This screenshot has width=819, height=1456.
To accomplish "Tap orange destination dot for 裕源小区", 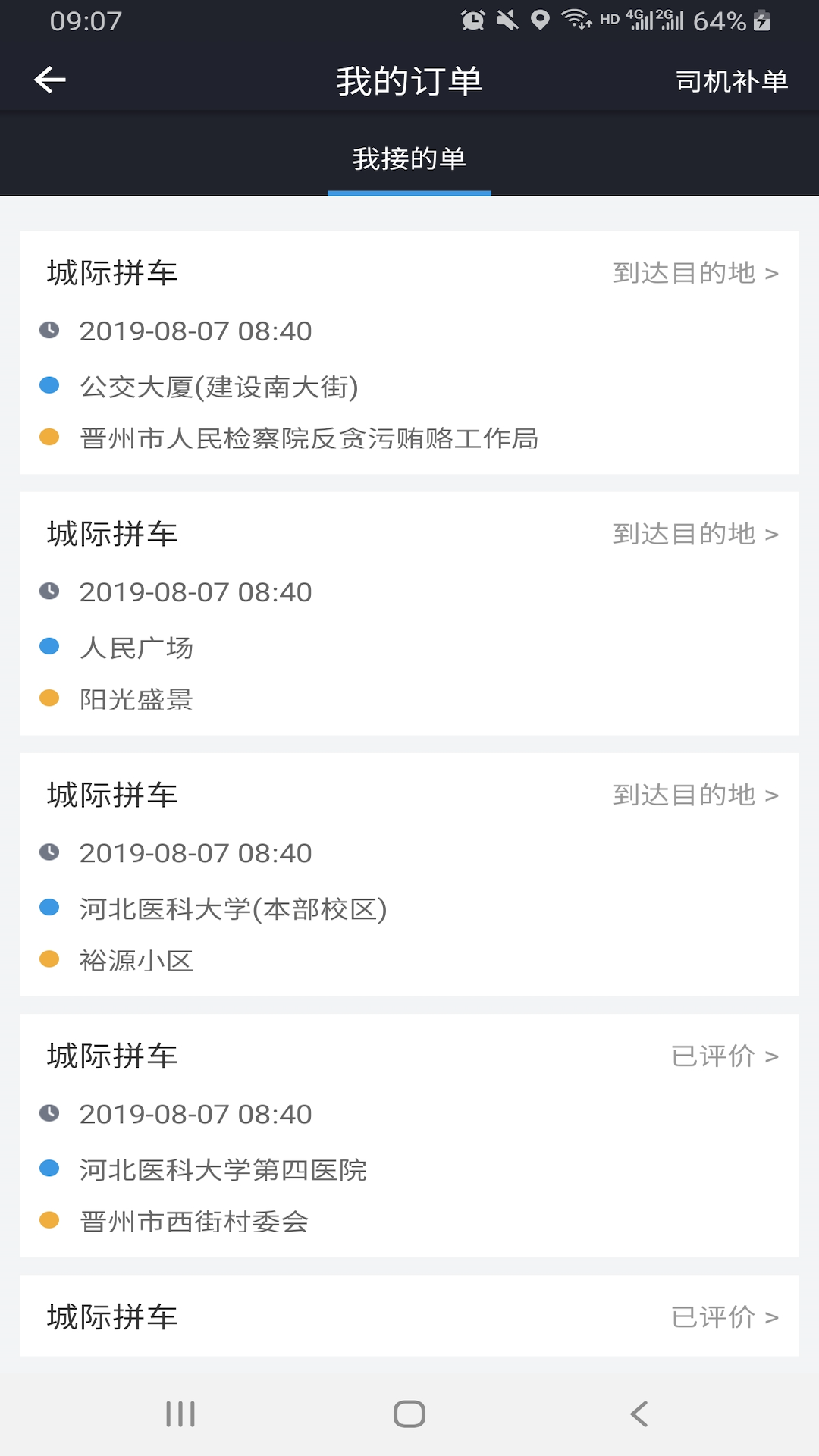I will click(x=49, y=959).
